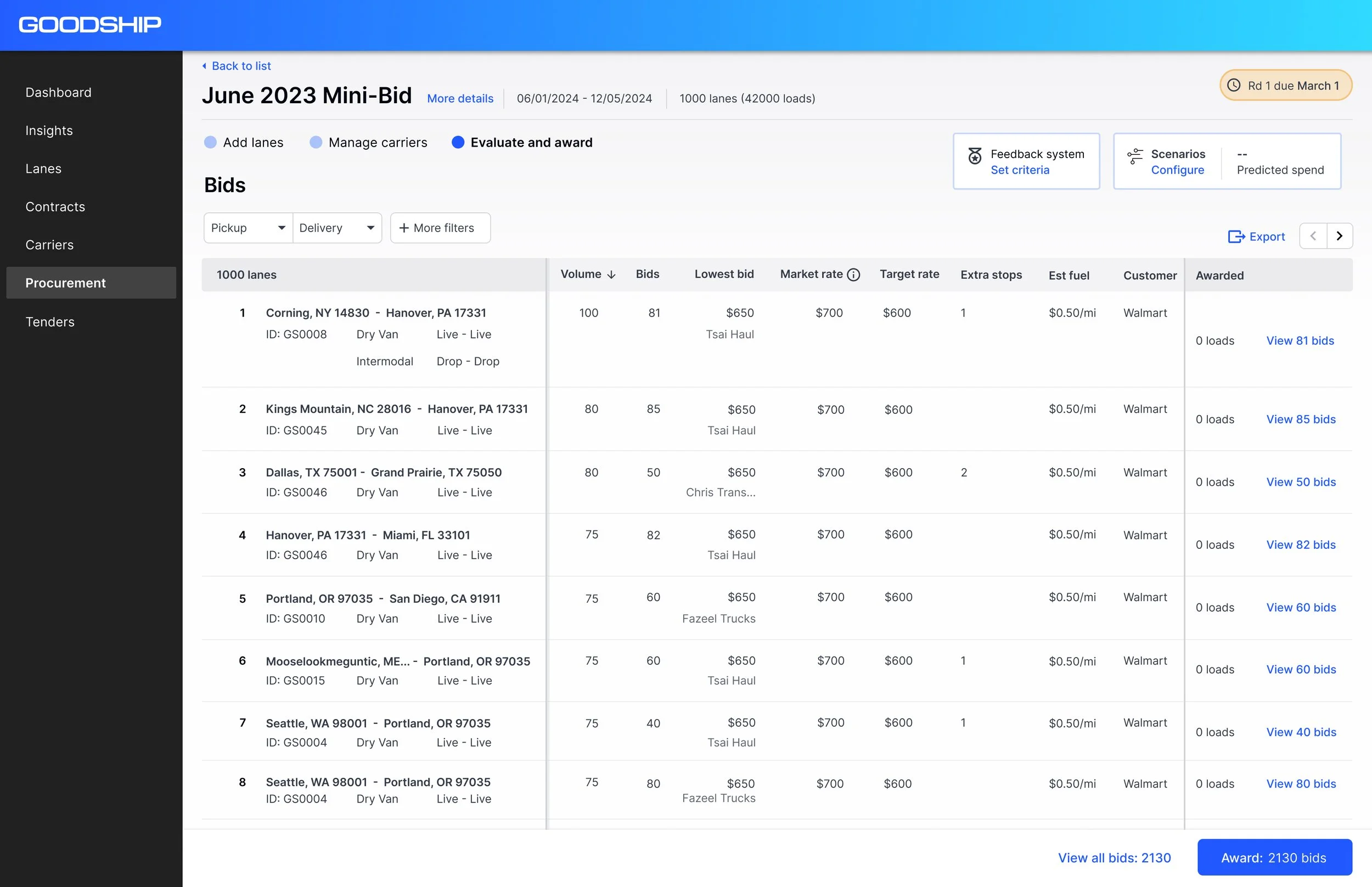Screen dimensions: 1372x887
Task: Navigate to Carriers in the sidebar
Action: tap(49, 245)
